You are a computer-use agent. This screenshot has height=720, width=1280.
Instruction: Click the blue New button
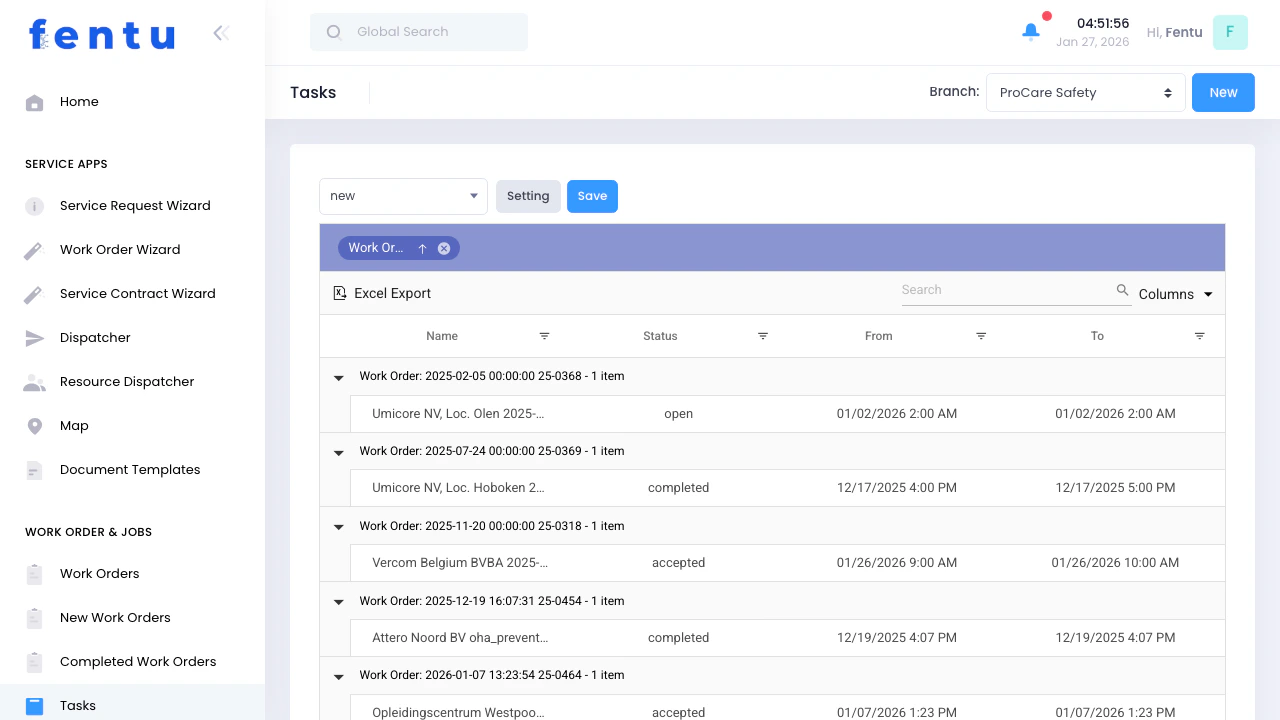click(x=1223, y=92)
